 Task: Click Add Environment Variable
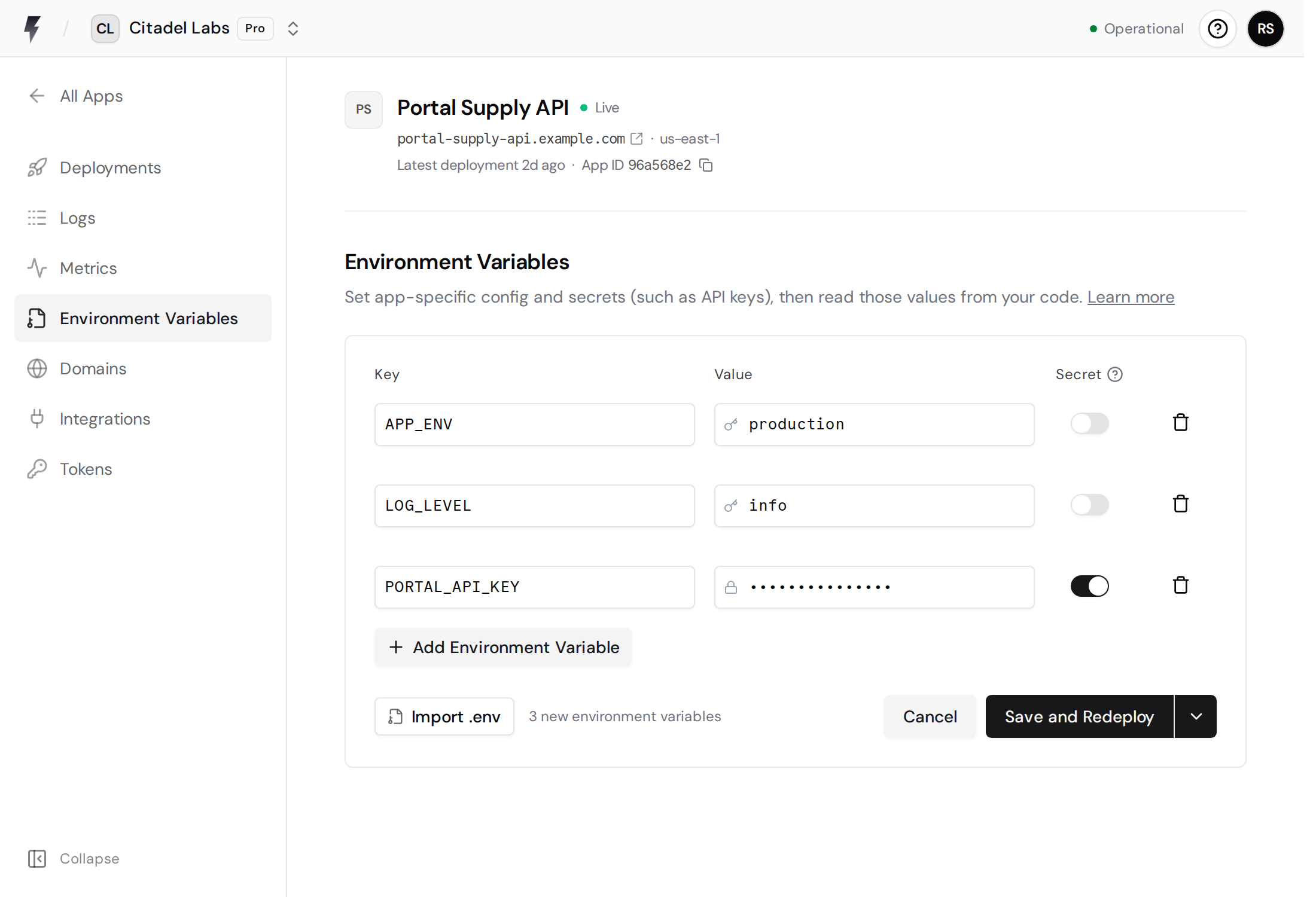[503, 647]
